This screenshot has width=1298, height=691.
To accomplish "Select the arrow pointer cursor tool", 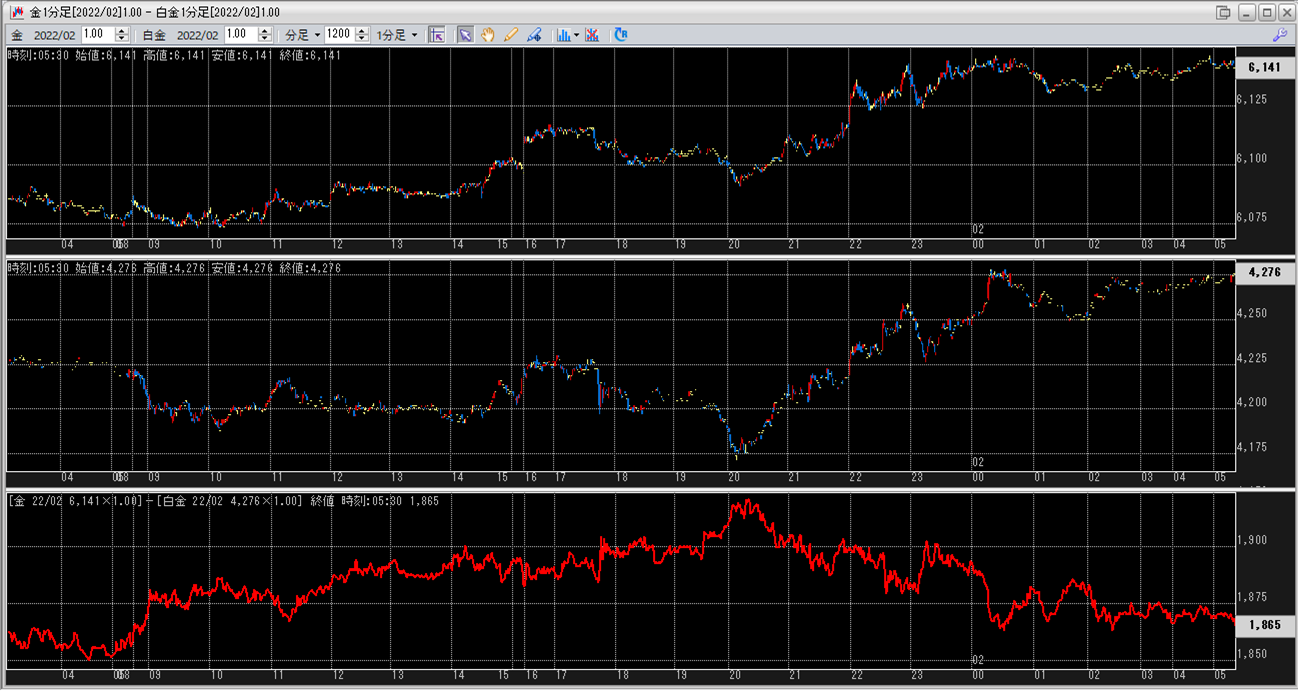I will tap(465, 34).
